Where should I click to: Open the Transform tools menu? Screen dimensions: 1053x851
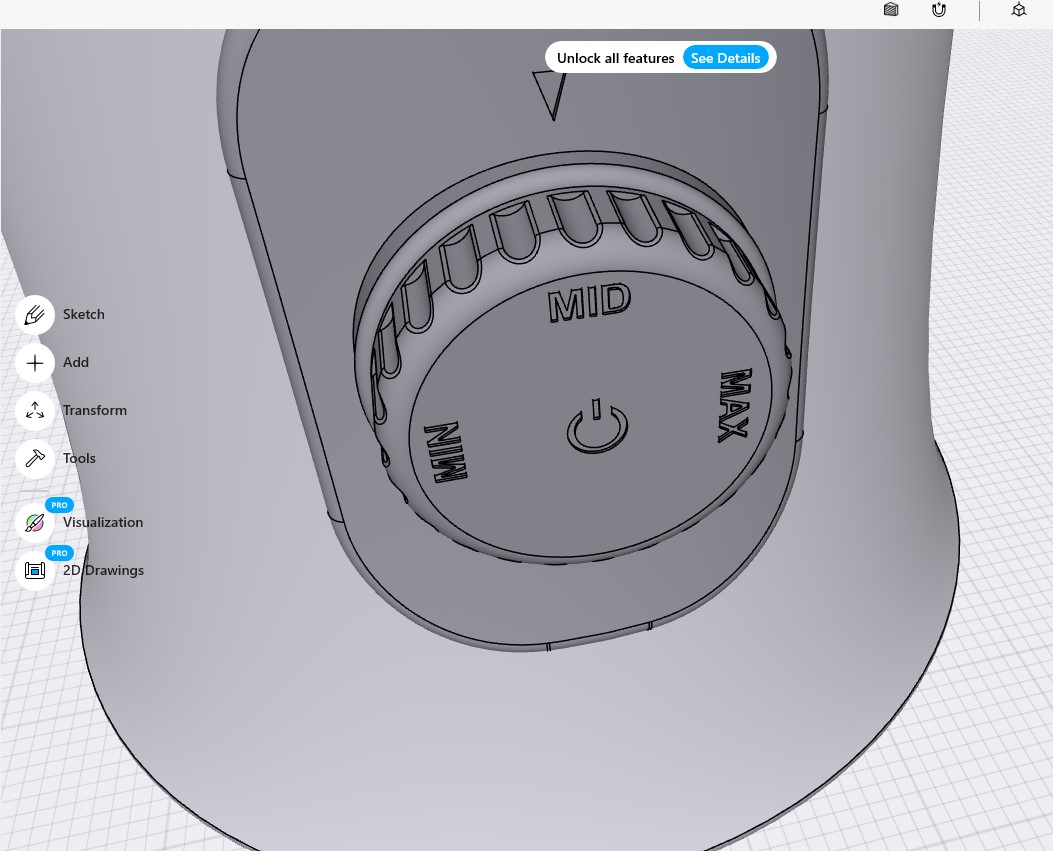click(35, 410)
